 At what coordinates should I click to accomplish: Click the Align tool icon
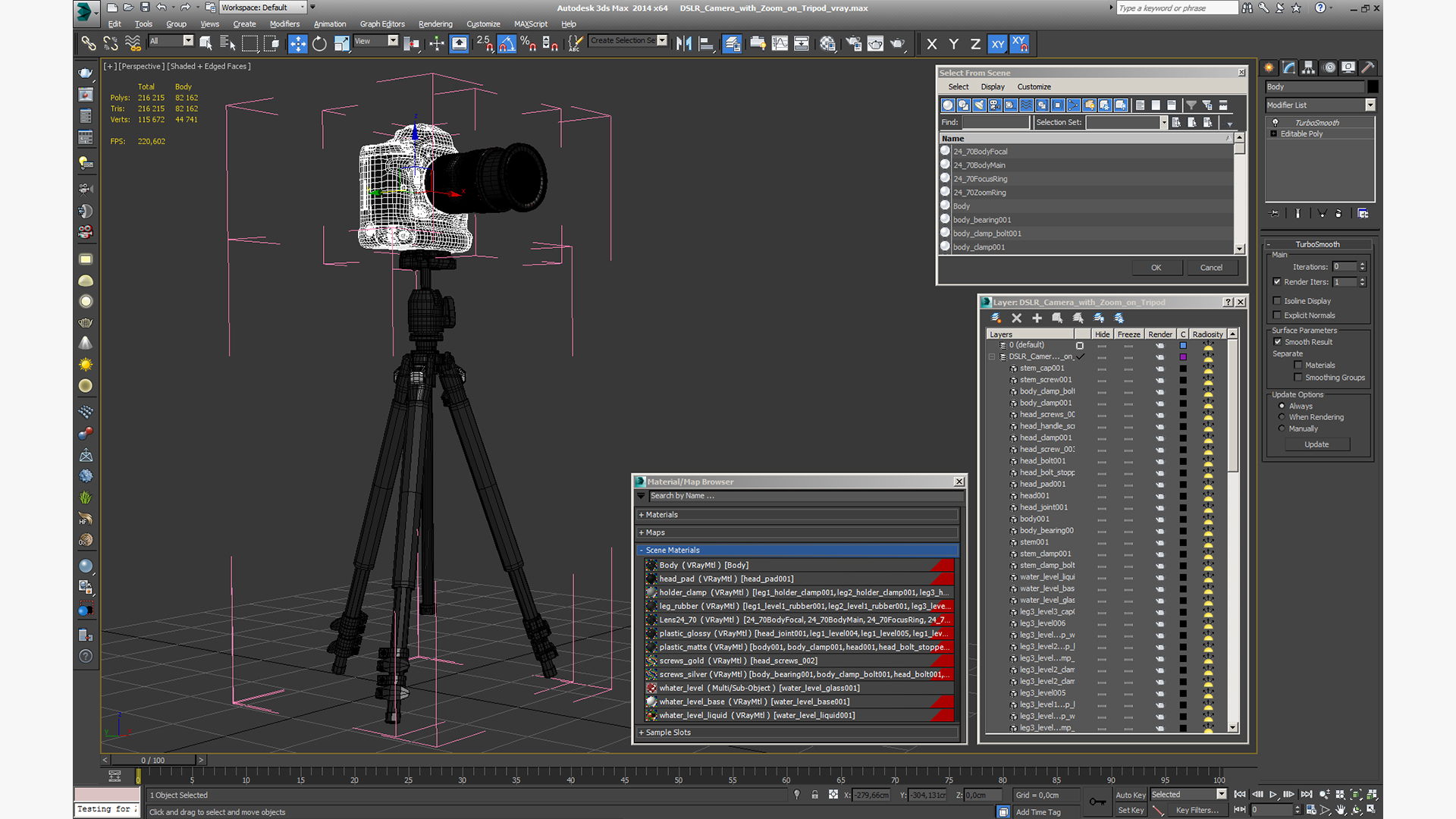coord(706,43)
